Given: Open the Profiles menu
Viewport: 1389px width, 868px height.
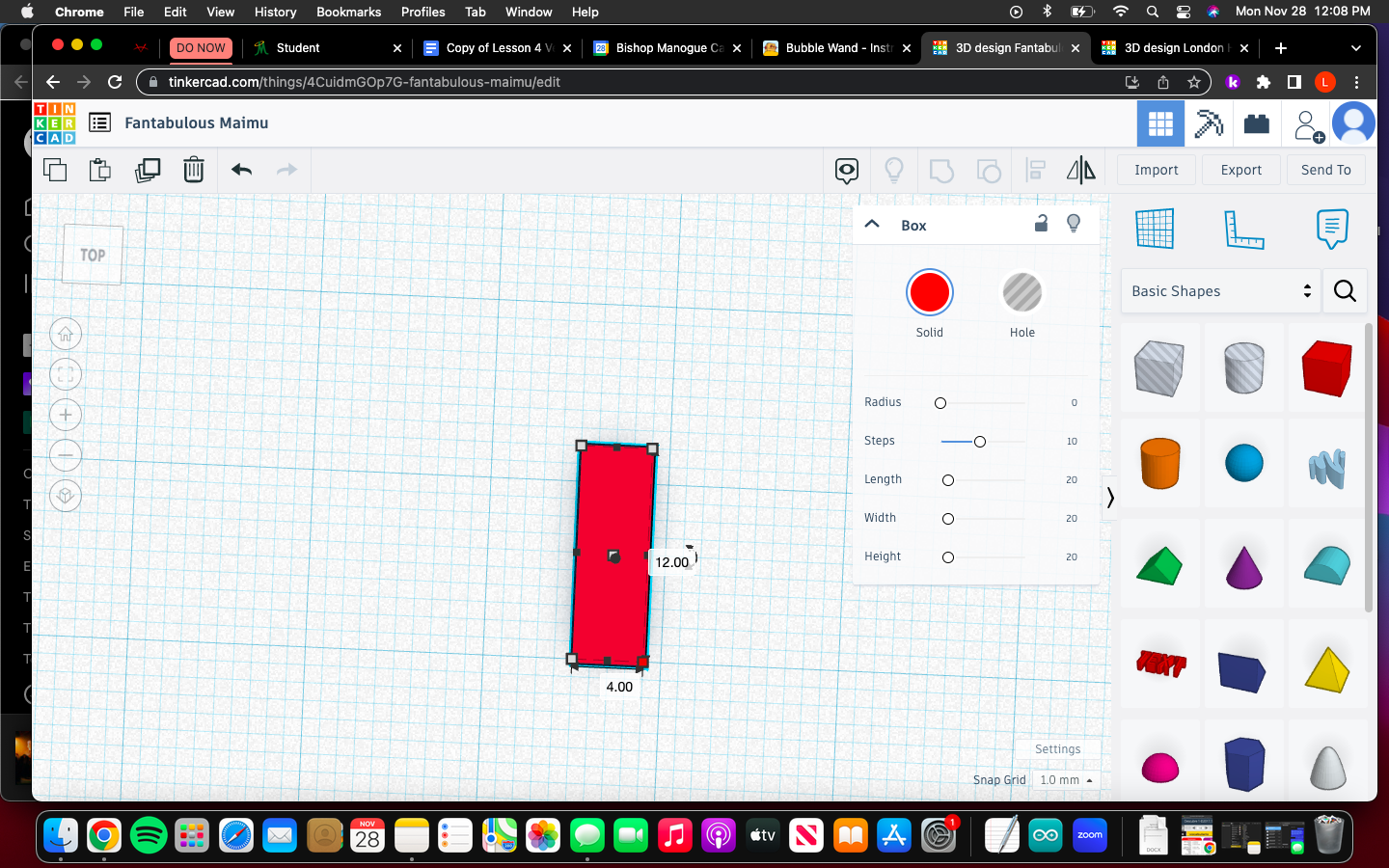Looking at the screenshot, I should pyautogui.click(x=422, y=12).
